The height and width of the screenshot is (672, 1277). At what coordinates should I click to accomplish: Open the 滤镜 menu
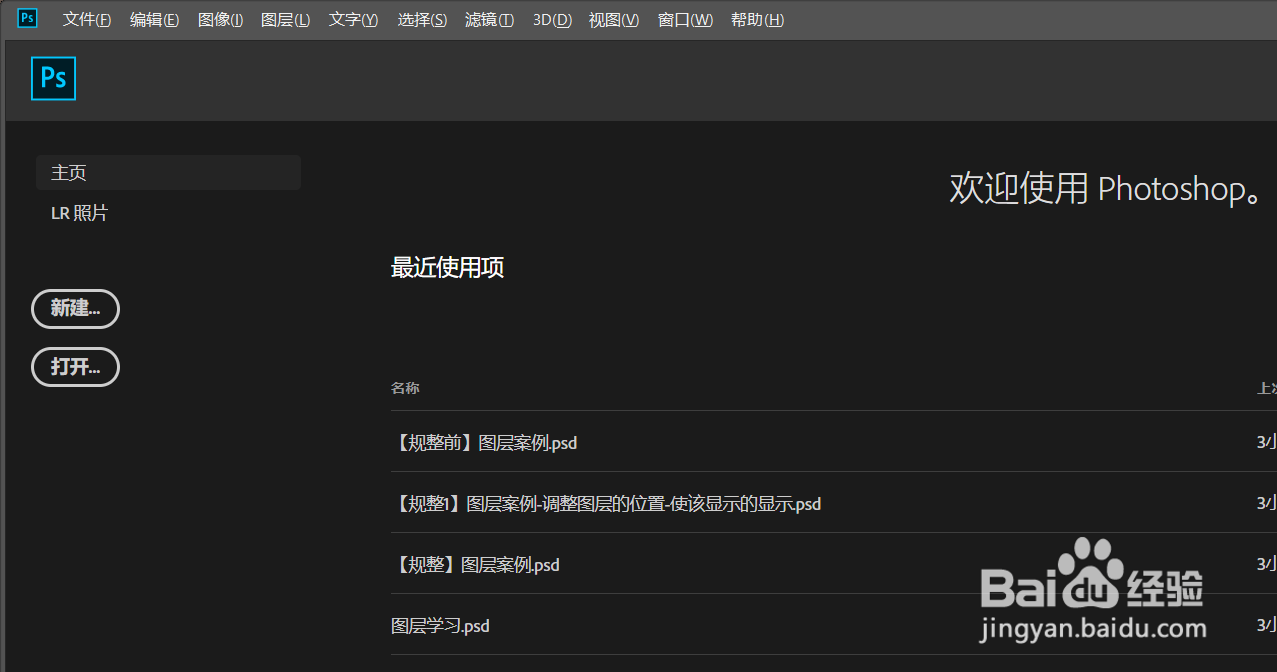click(x=489, y=19)
